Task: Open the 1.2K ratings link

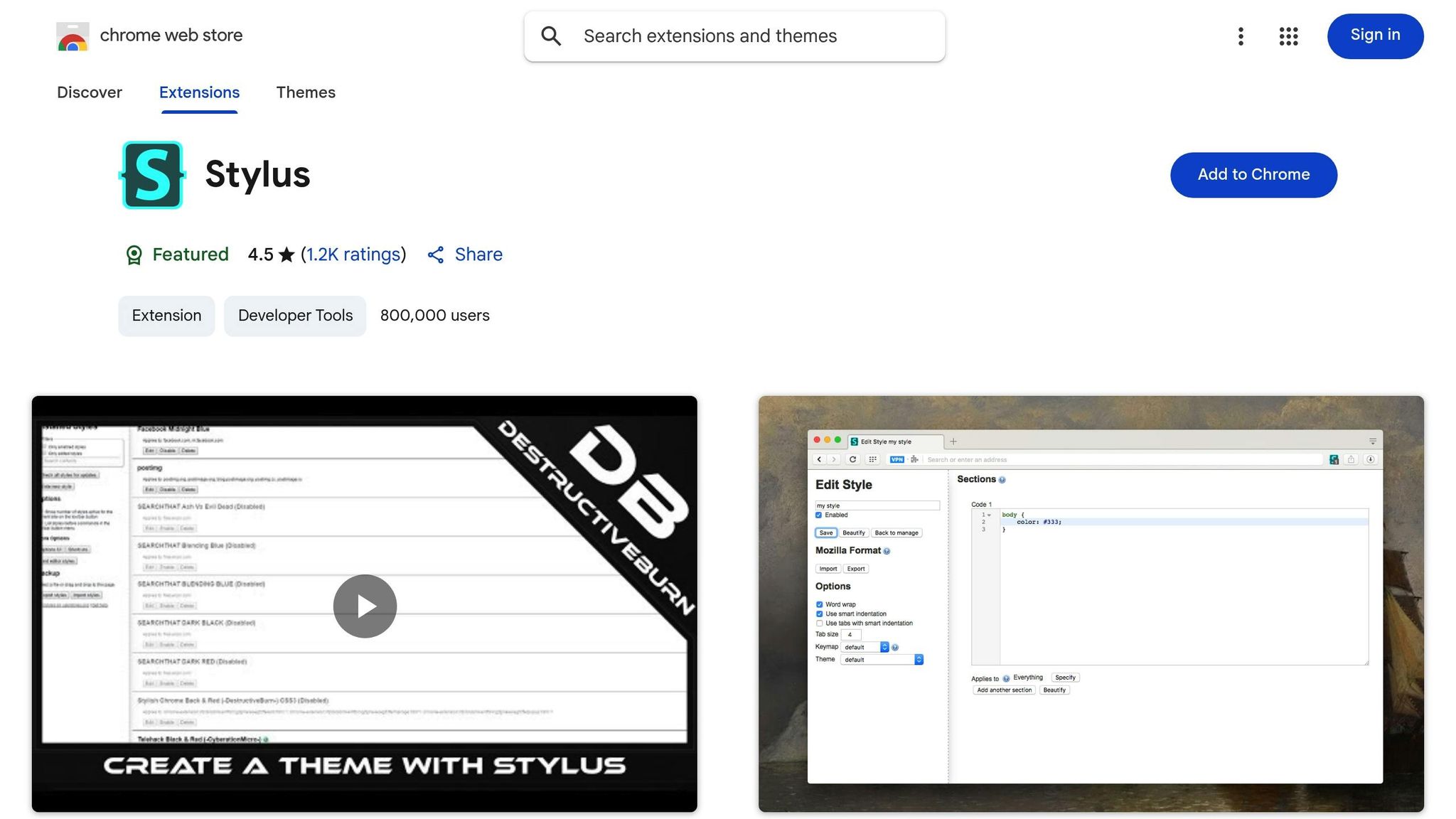Action: point(353,255)
